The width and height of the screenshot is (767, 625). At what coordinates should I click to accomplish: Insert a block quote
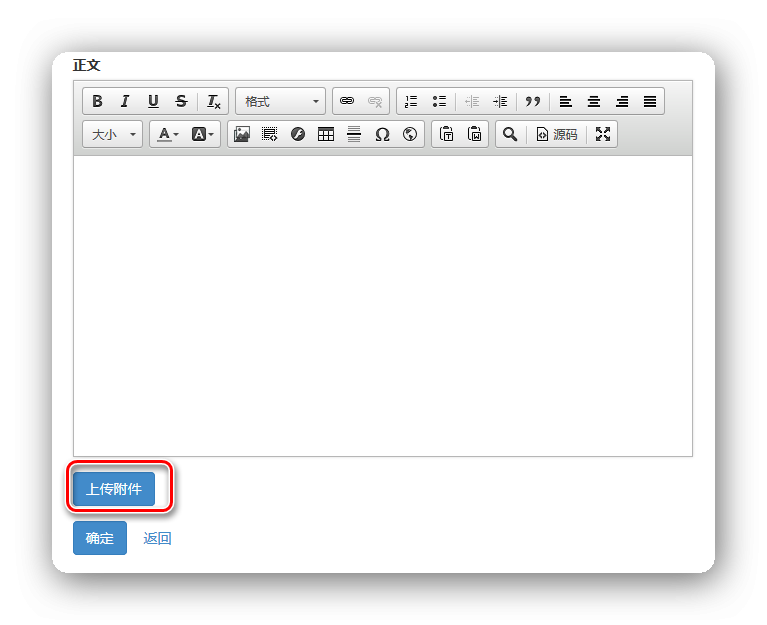point(533,101)
